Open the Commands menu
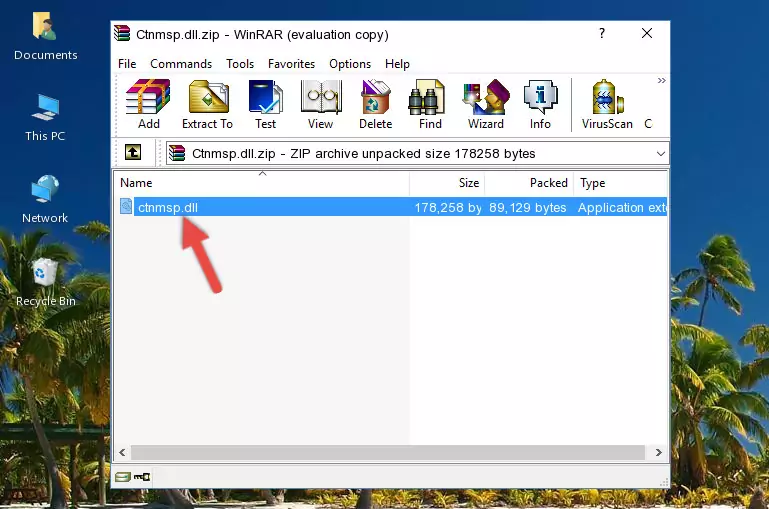This screenshot has width=769, height=509. click(x=181, y=64)
